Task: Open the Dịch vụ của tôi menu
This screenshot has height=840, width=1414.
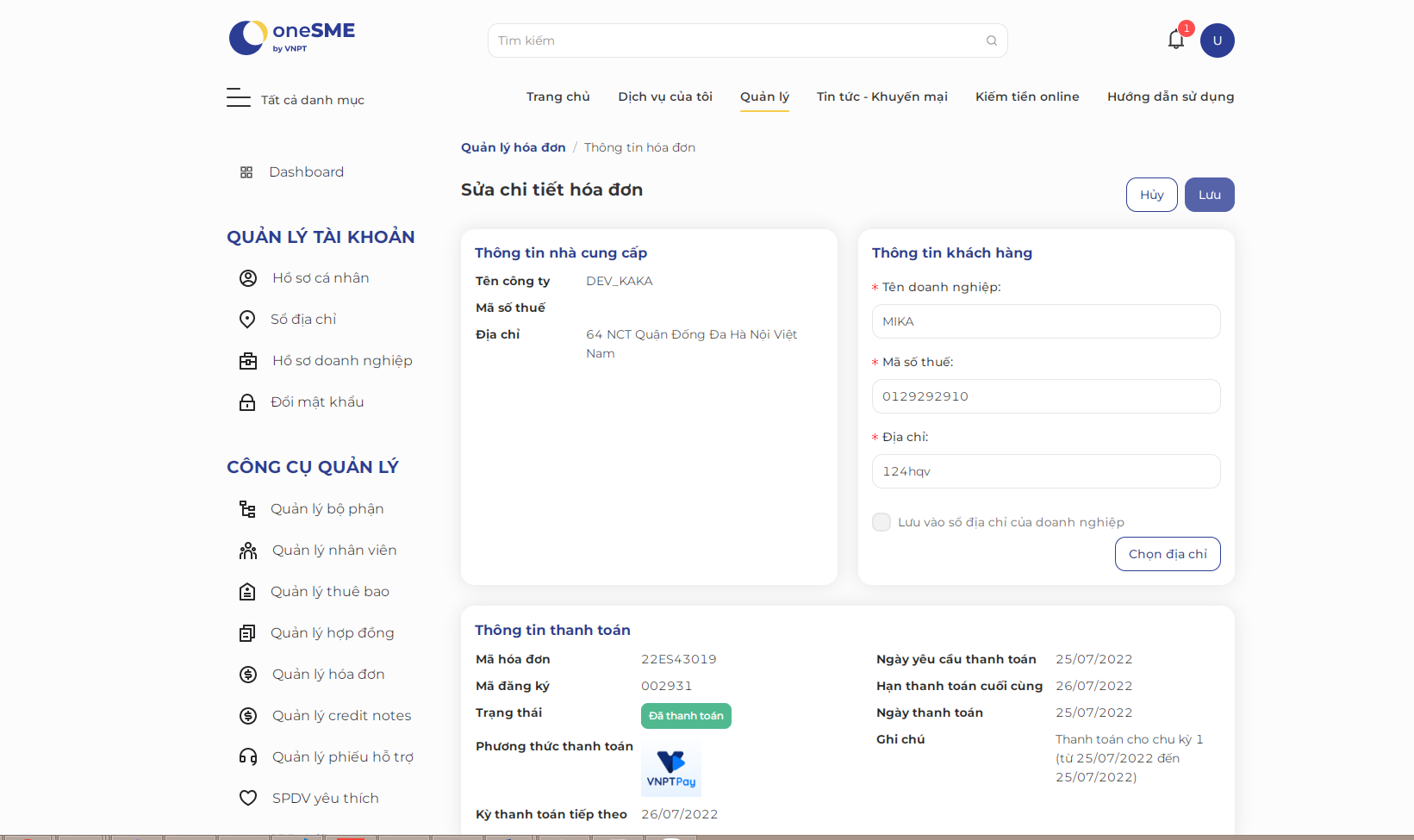Action: click(x=665, y=96)
